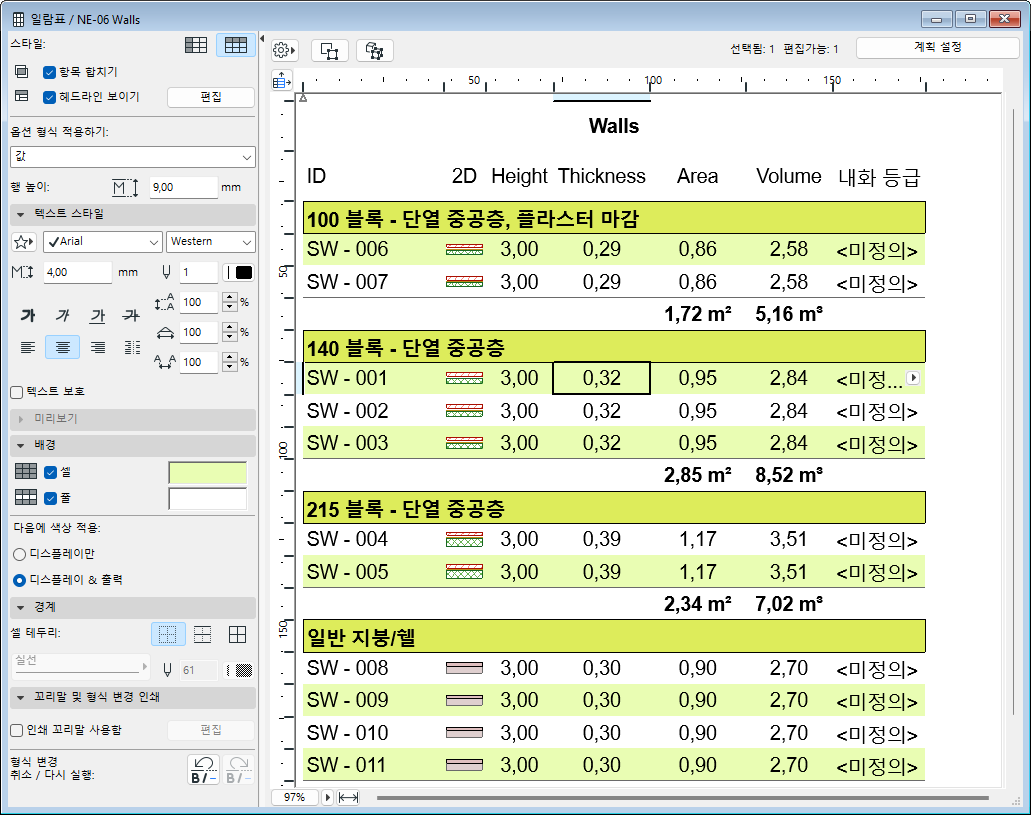
Task: Increase the first 100% spacing stepper
Action: pos(229,298)
